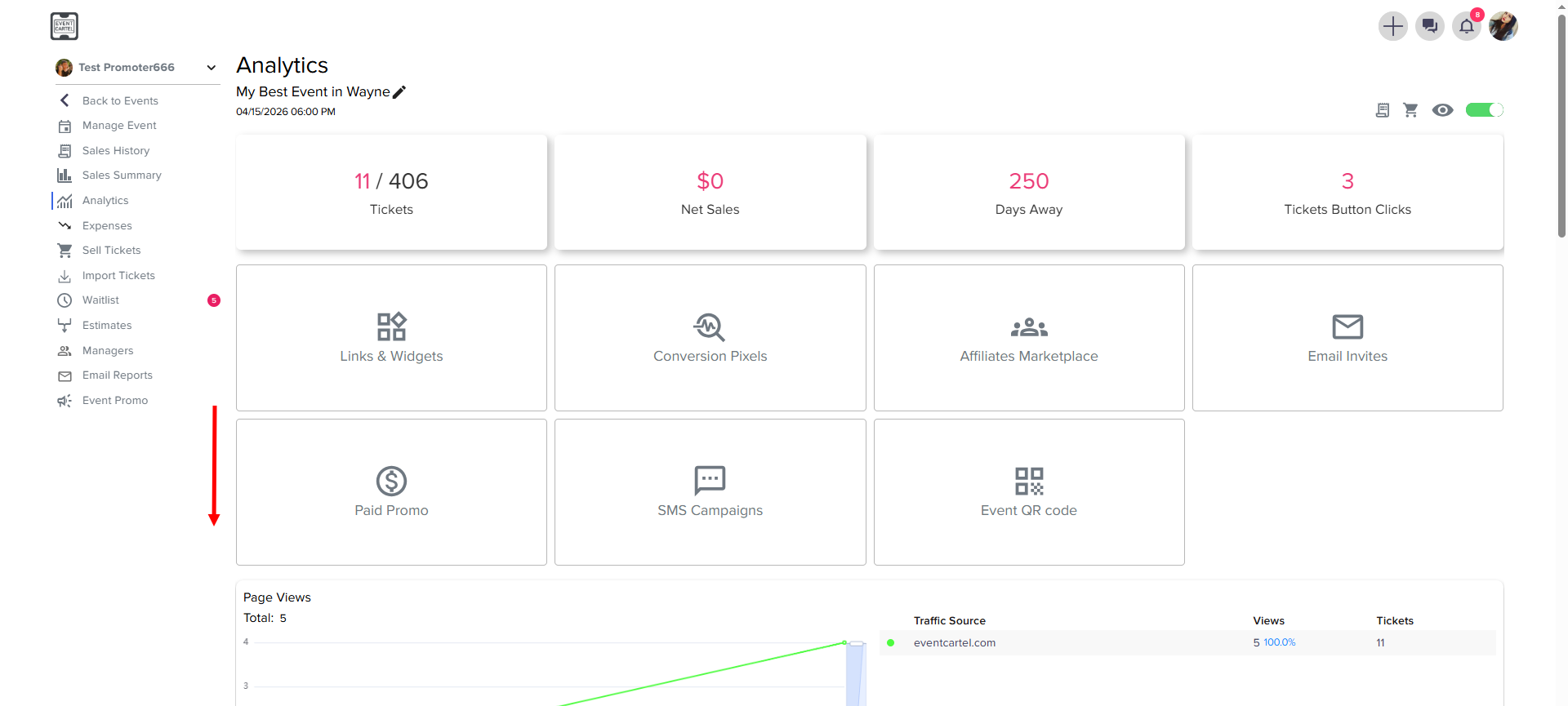Click the Traffic Source column header

point(950,621)
